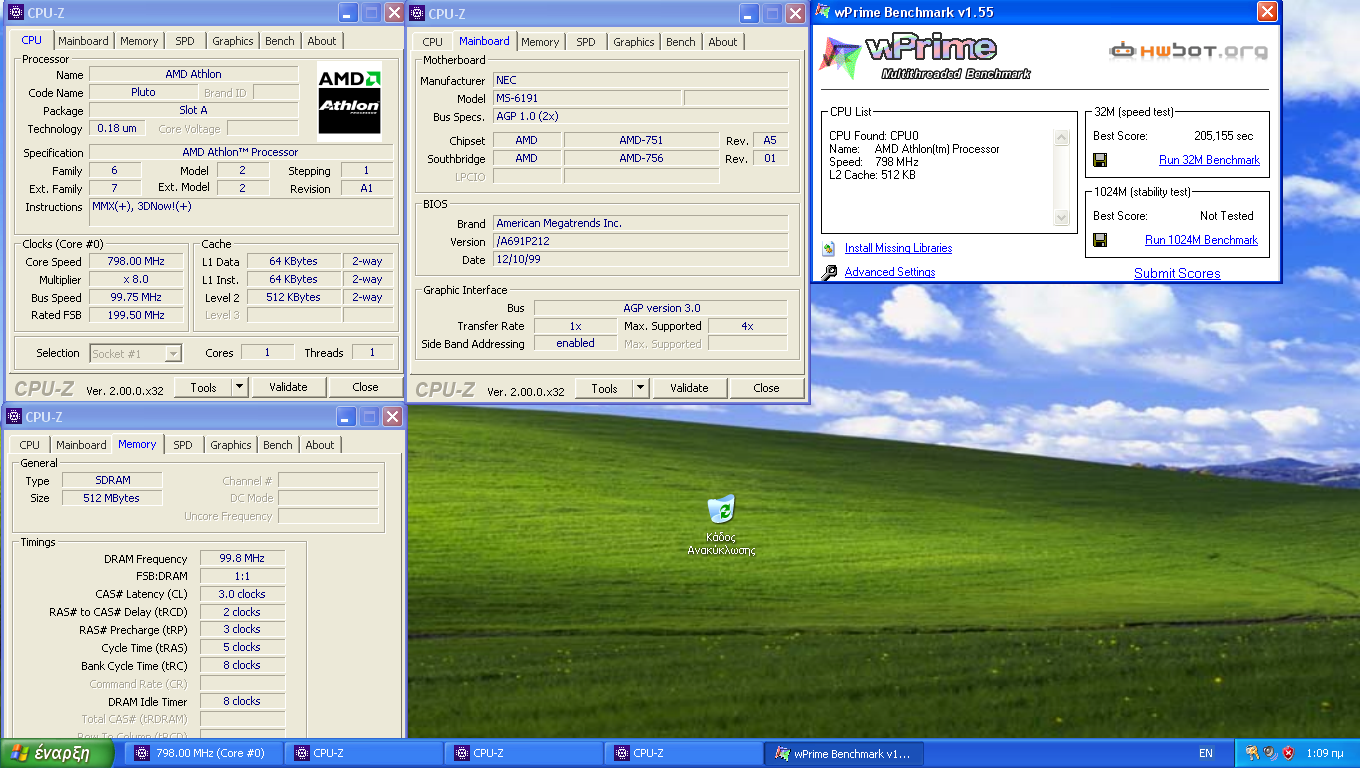Image resolution: width=1360 pixels, height=768 pixels.
Task: Click the CAS# Latency value 3.0 clocks
Action: [242, 594]
